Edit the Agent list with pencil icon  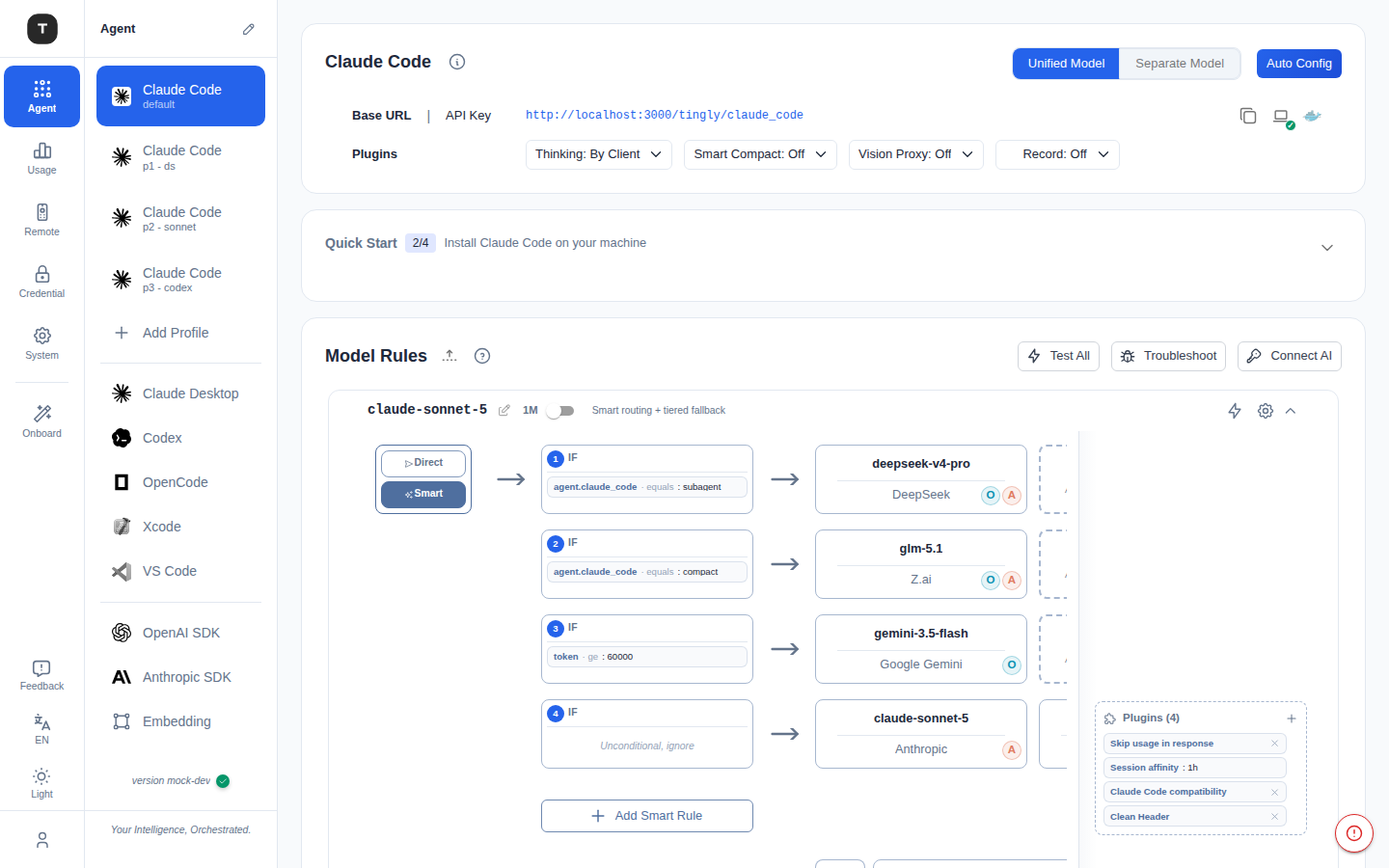249,29
